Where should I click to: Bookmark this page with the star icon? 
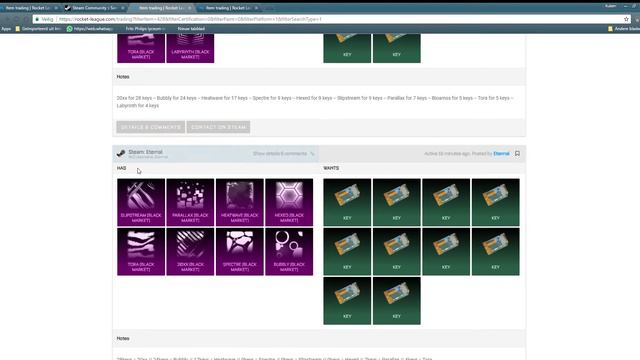tap(626, 19)
